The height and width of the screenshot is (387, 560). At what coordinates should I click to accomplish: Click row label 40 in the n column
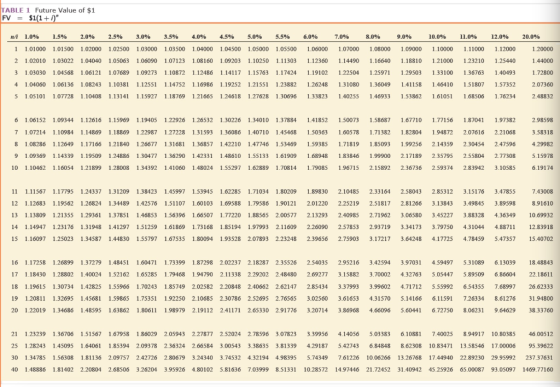pyautogui.click(x=14, y=370)
